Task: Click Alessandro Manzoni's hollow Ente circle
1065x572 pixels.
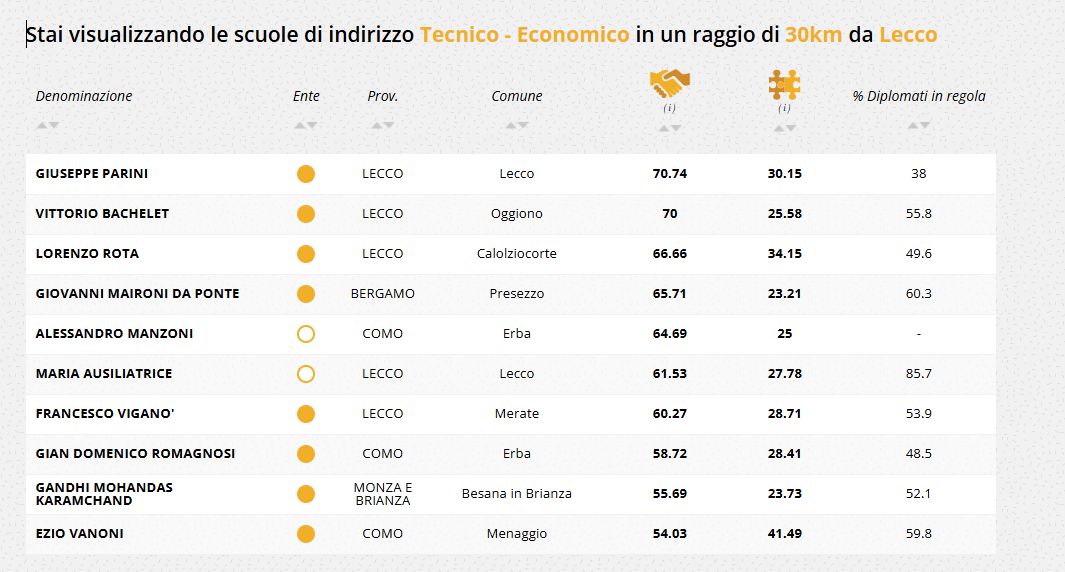Action: (306, 334)
